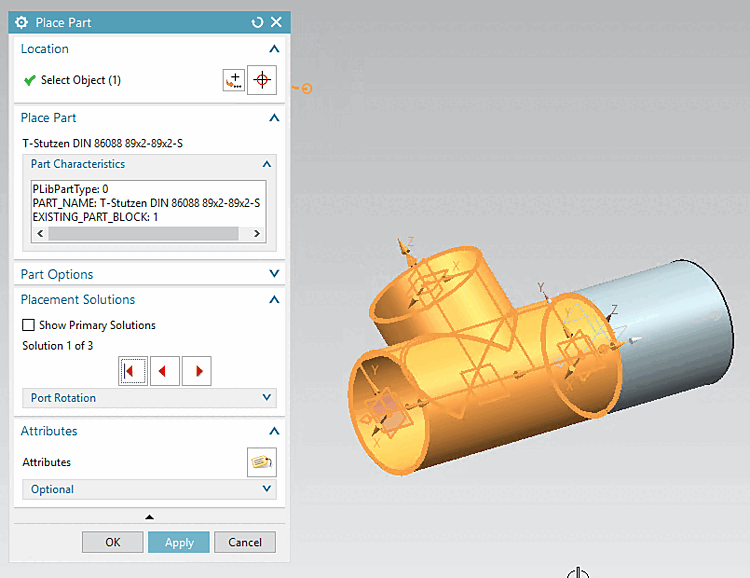Click the T-Stutzen DIN 86088 part name label
The image size is (750, 578).
point(103,144)
